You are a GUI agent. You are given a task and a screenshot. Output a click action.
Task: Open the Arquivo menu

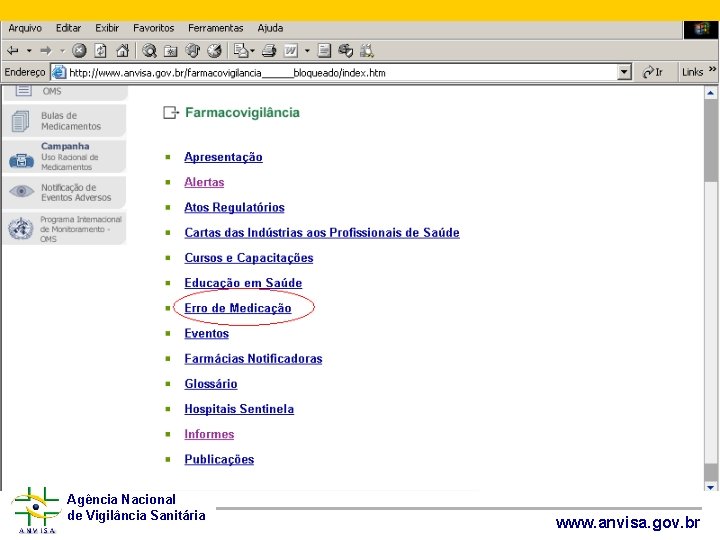click(x=25, y=28)
